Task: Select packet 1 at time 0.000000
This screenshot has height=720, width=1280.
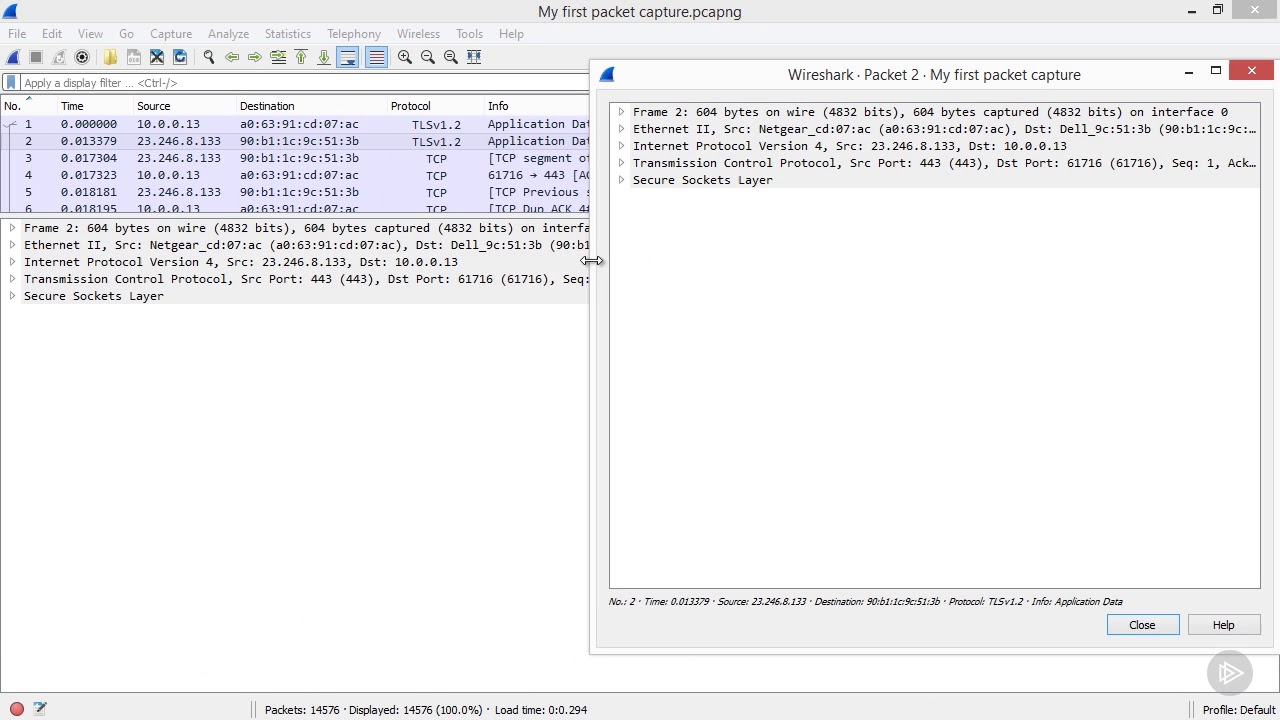Action: click(x=295, y=124)
